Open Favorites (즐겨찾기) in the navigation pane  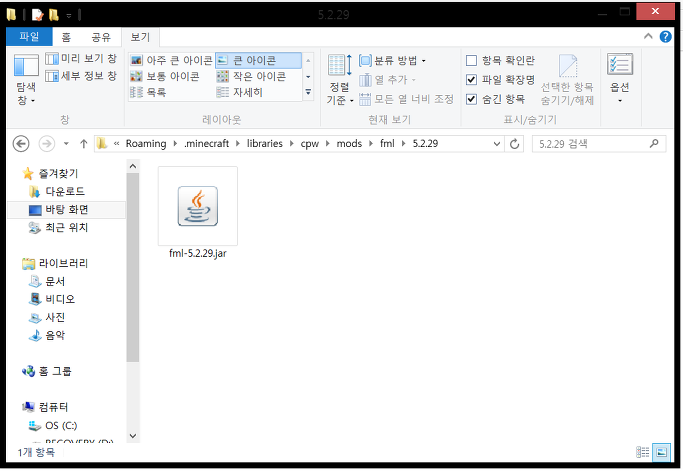pos(51,173)
